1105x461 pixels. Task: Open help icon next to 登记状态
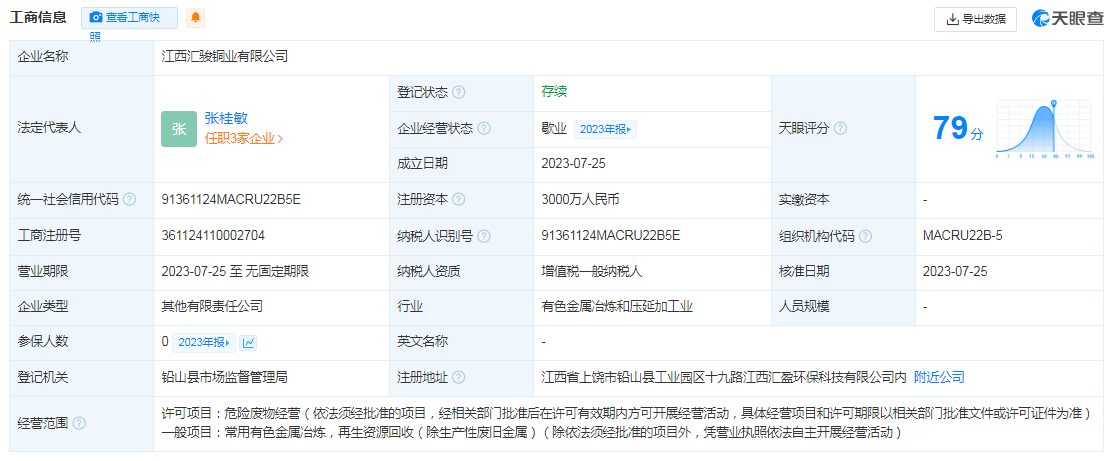459,93
